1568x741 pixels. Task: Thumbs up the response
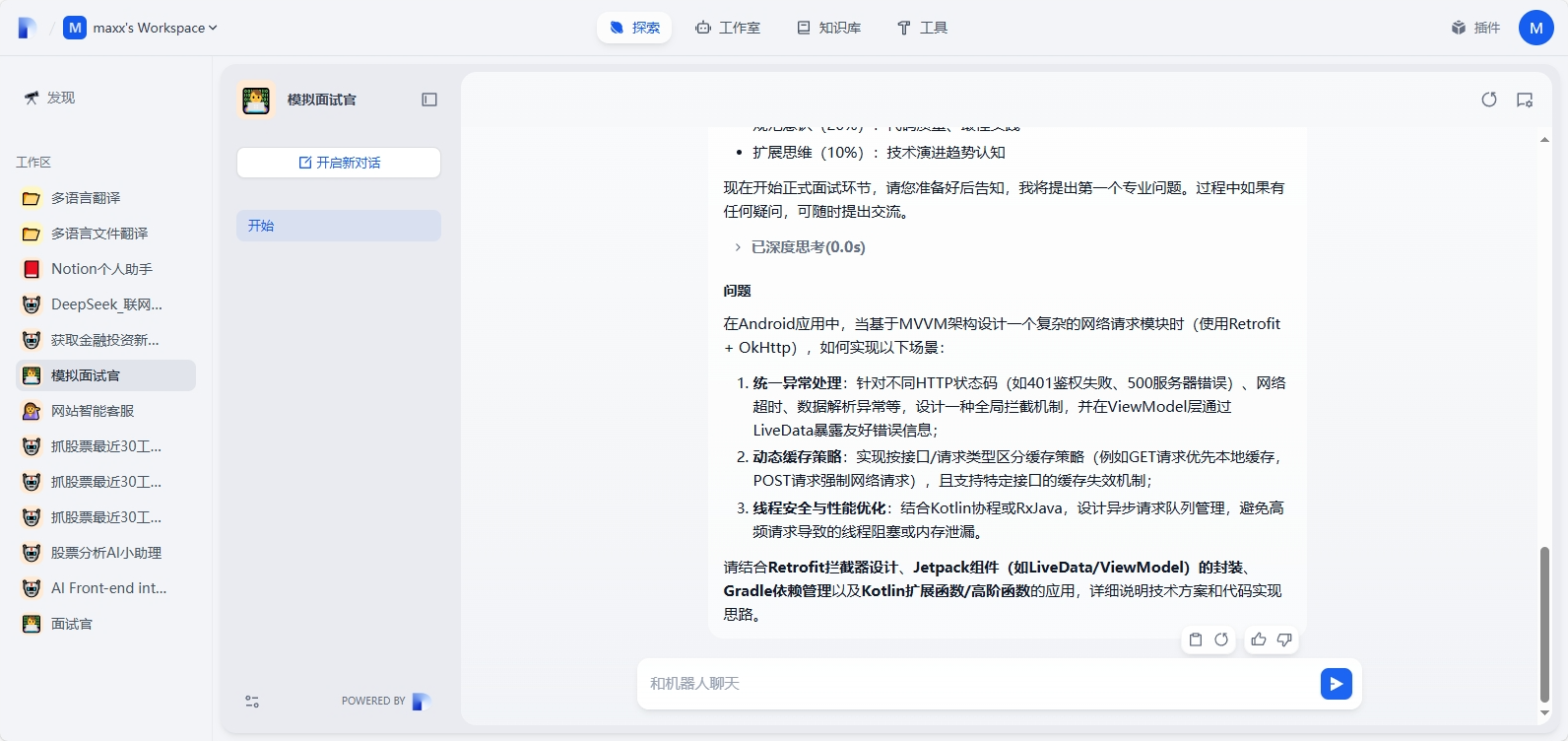click(1259, 640)
